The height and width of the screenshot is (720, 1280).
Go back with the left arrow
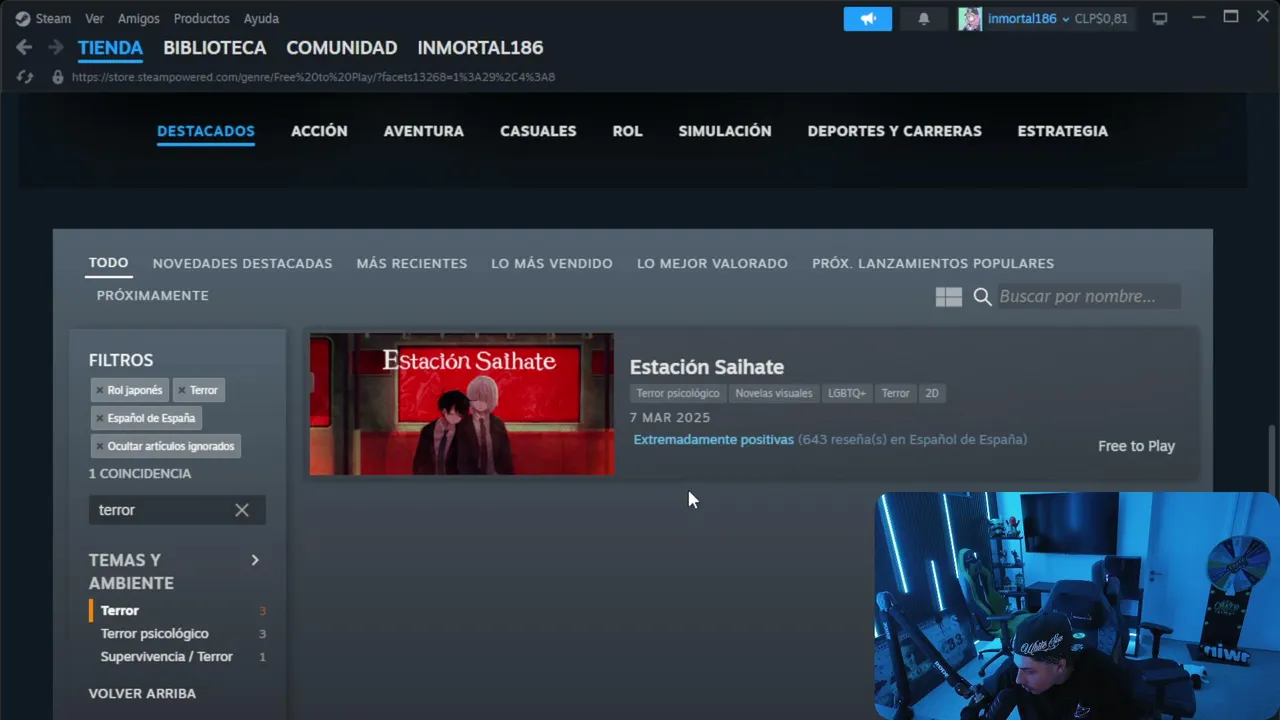tap(24, 47)
